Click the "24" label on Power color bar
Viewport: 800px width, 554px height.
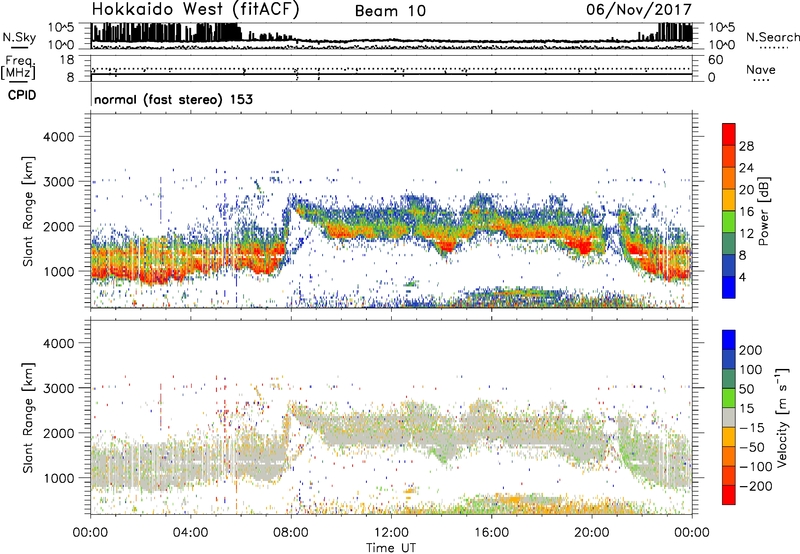pos(746,168)
